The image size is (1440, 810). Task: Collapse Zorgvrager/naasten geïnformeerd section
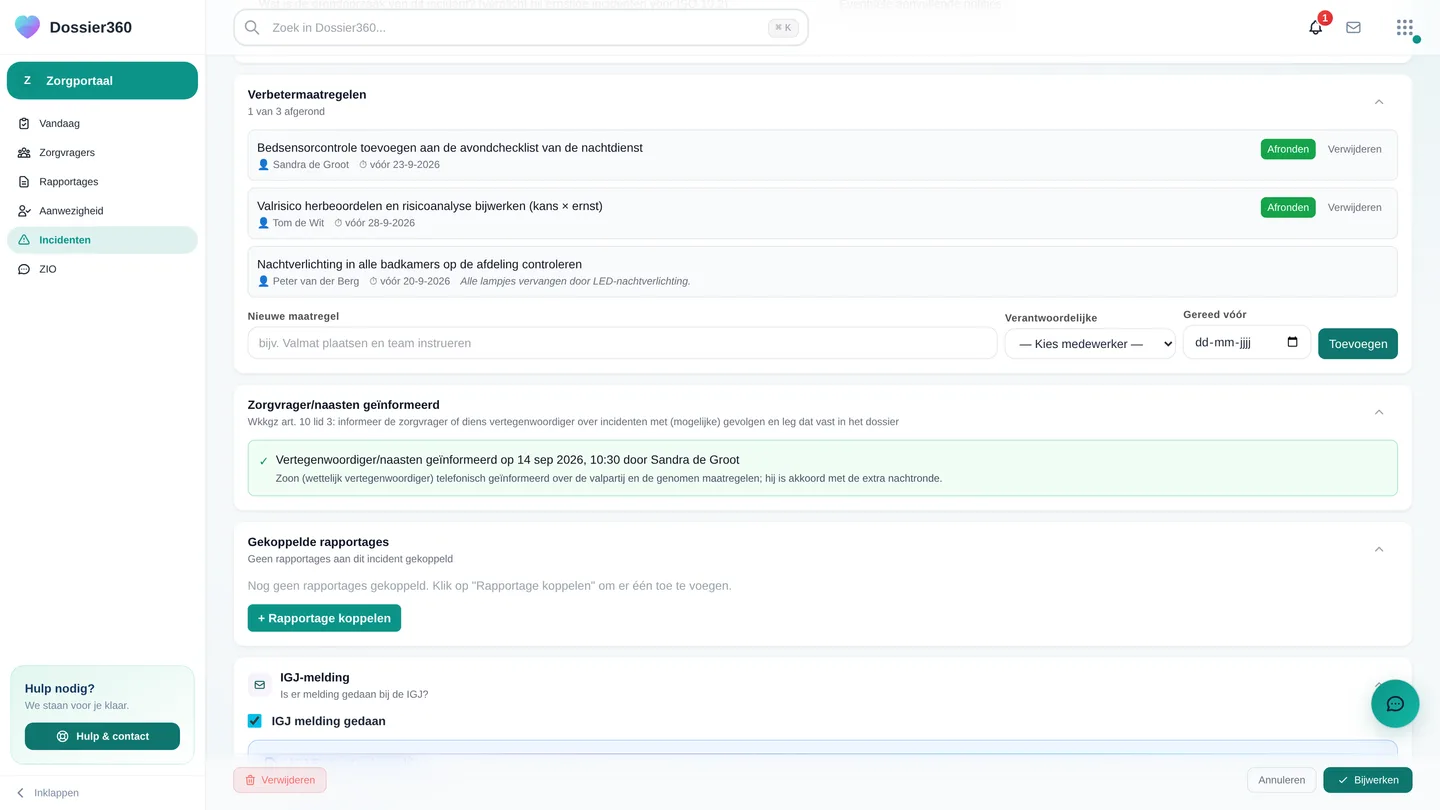tap(1379, 412)
